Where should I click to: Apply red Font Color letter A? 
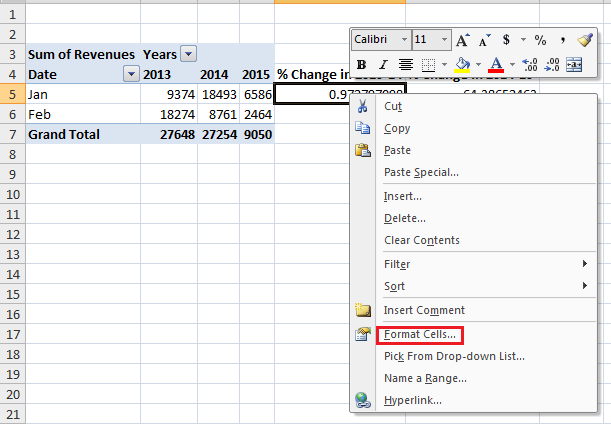click(496, 65)
